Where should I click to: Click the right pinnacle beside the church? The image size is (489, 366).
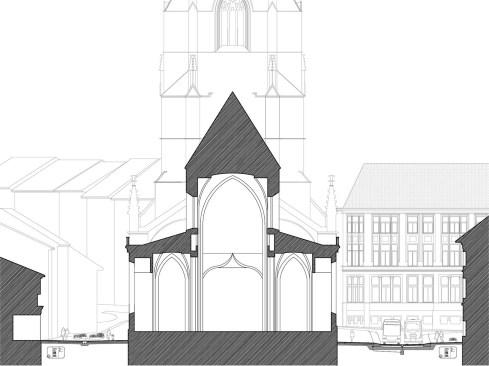[x=331, y=203]
